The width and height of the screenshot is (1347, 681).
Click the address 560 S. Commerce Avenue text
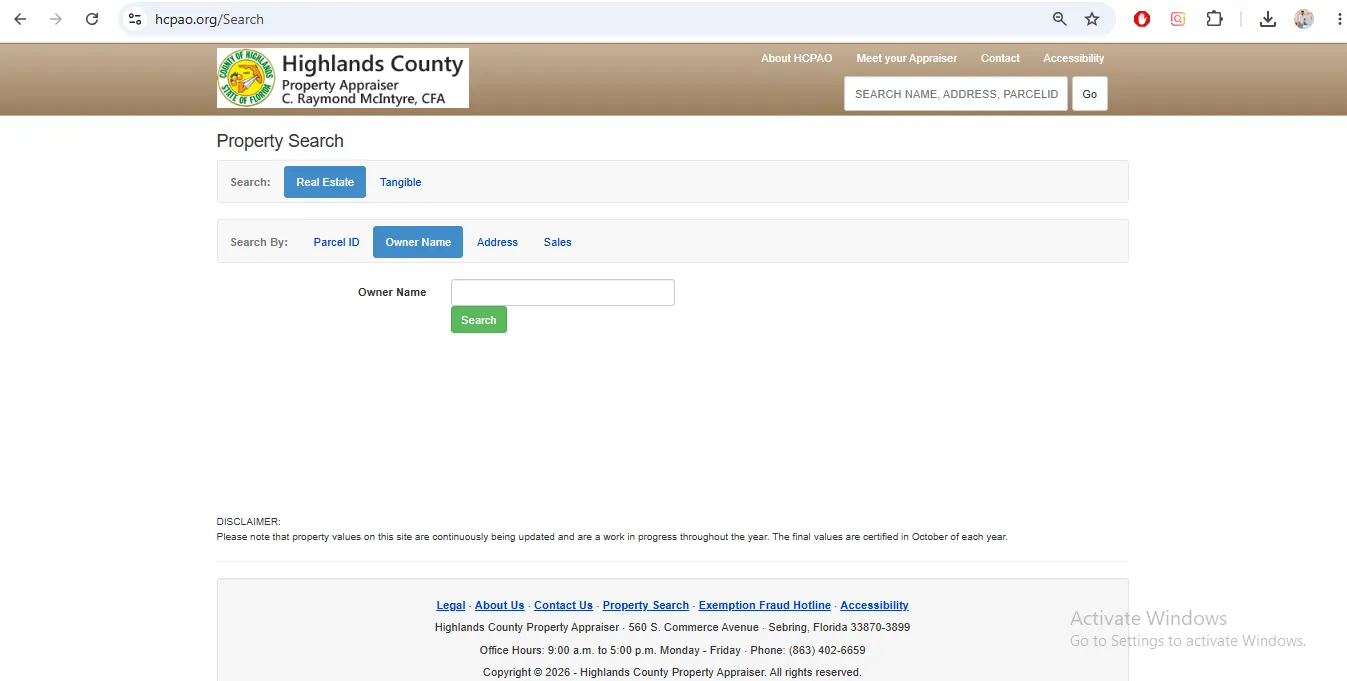pyautogui.click(x=694, y=627)
